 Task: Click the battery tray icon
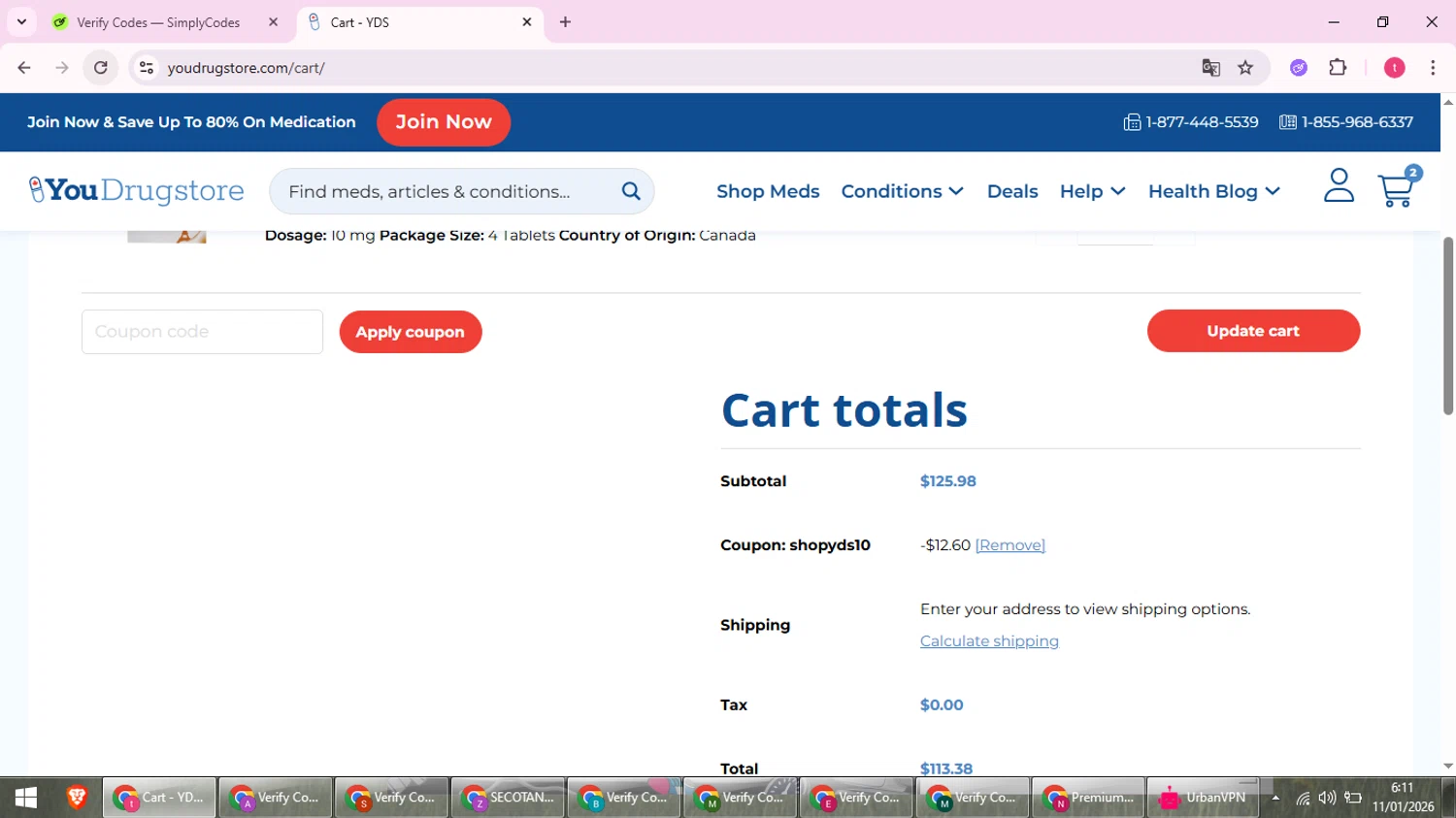tap(1352, 798)
